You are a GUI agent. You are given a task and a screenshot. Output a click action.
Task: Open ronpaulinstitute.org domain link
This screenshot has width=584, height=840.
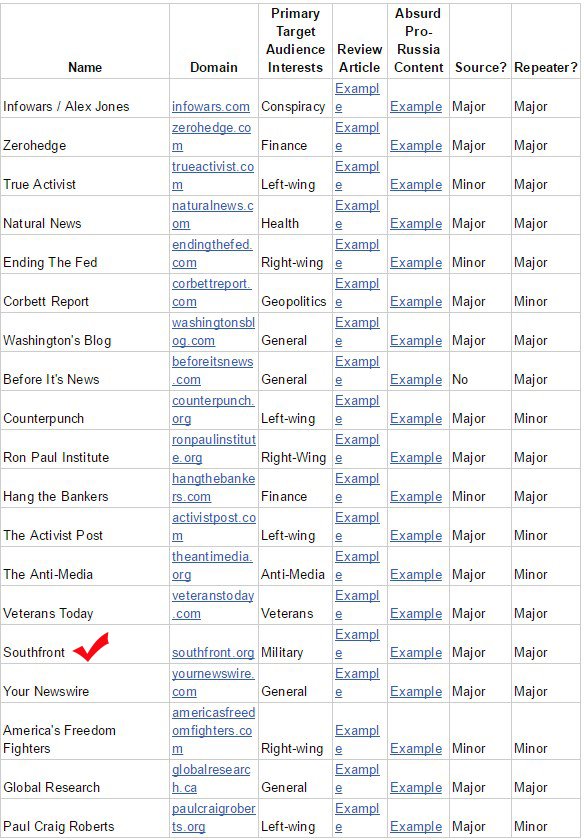tap(214, 448)
